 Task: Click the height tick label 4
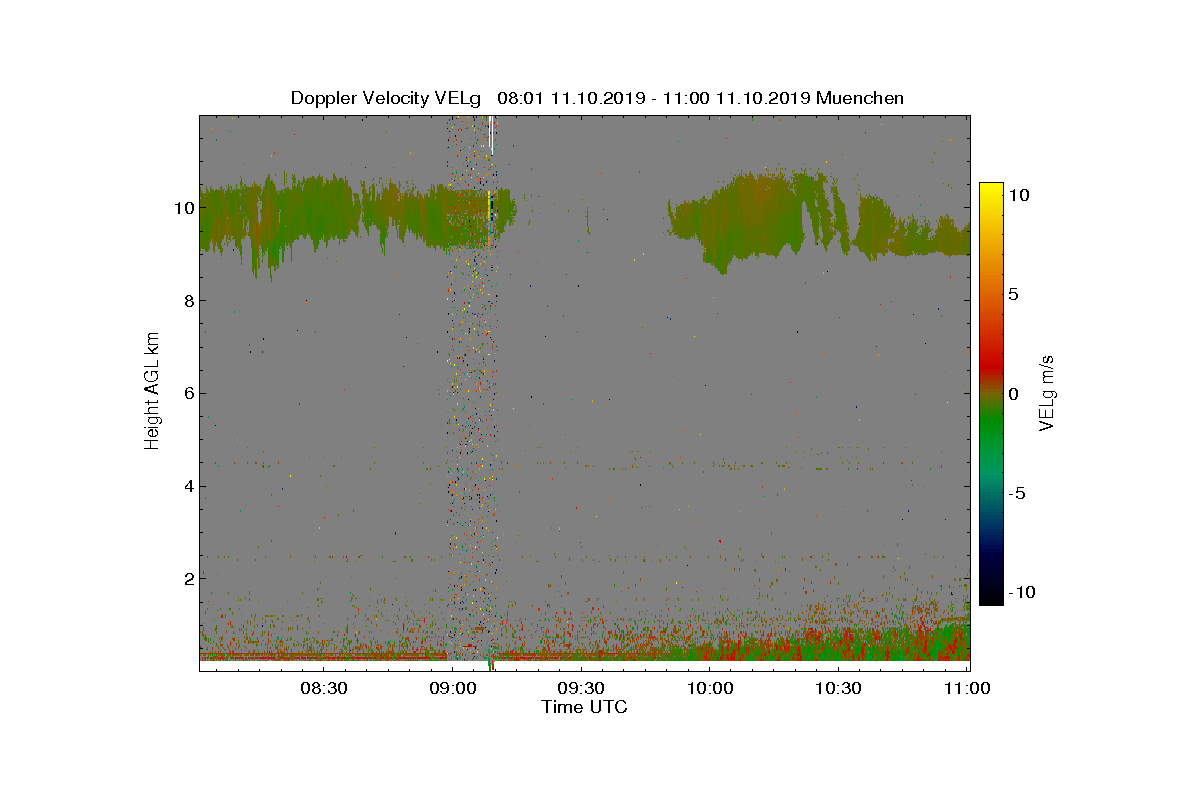click(189, 486)
